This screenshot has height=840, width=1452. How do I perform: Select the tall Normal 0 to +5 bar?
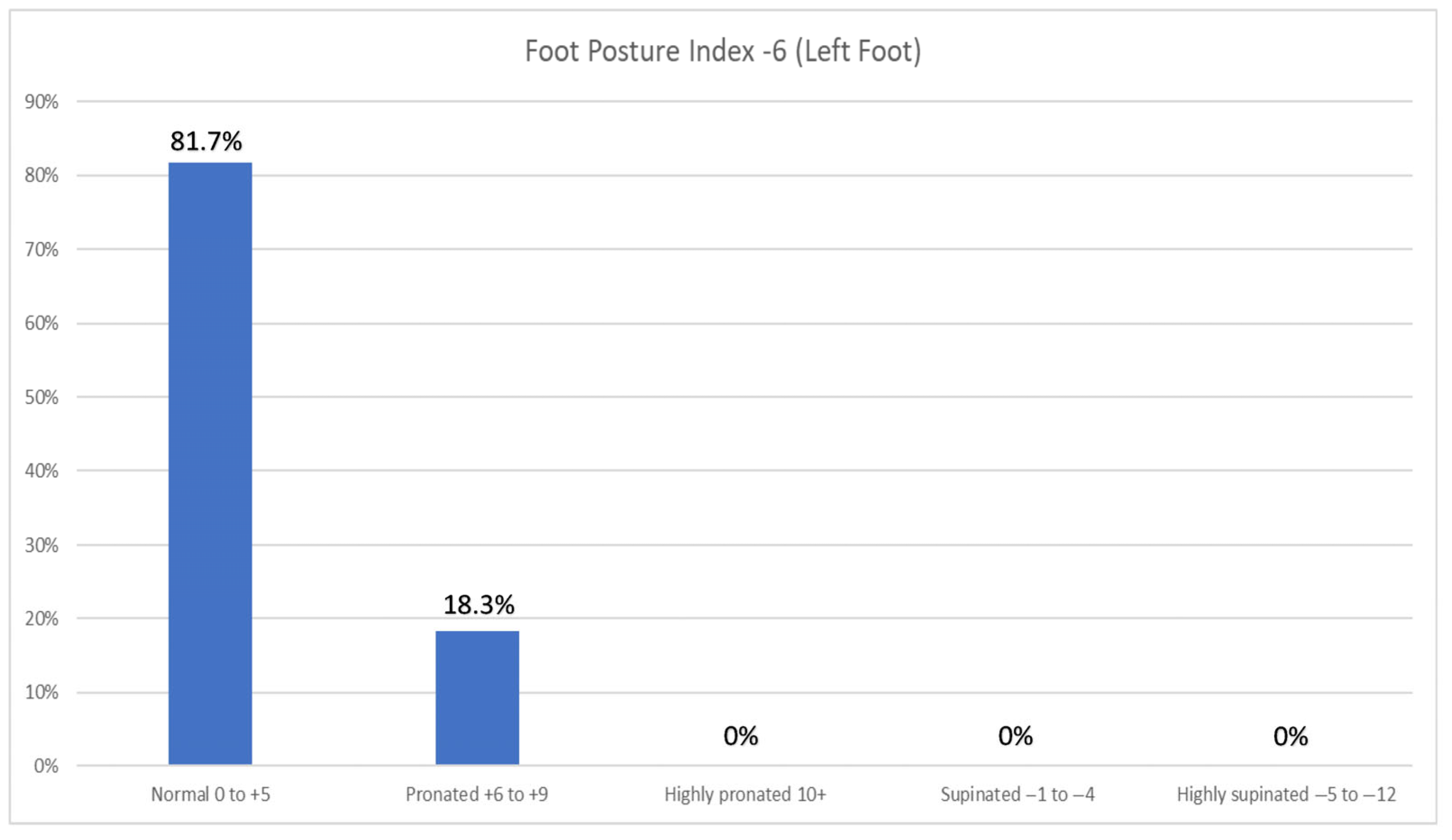point(210,463)
